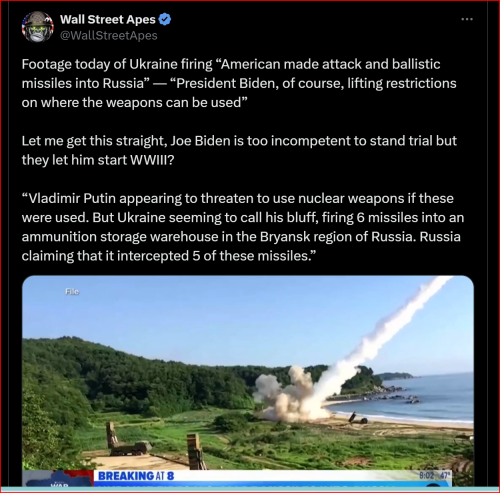Click the 'BREAKING AT 8' news banner
The image size is (500, 493).
point(136,476)
